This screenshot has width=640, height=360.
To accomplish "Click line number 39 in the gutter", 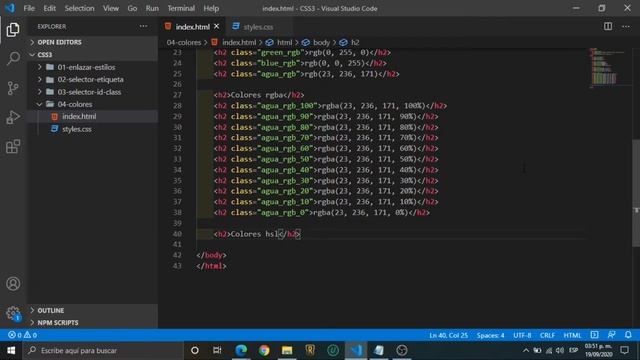I will click(177, 223).
